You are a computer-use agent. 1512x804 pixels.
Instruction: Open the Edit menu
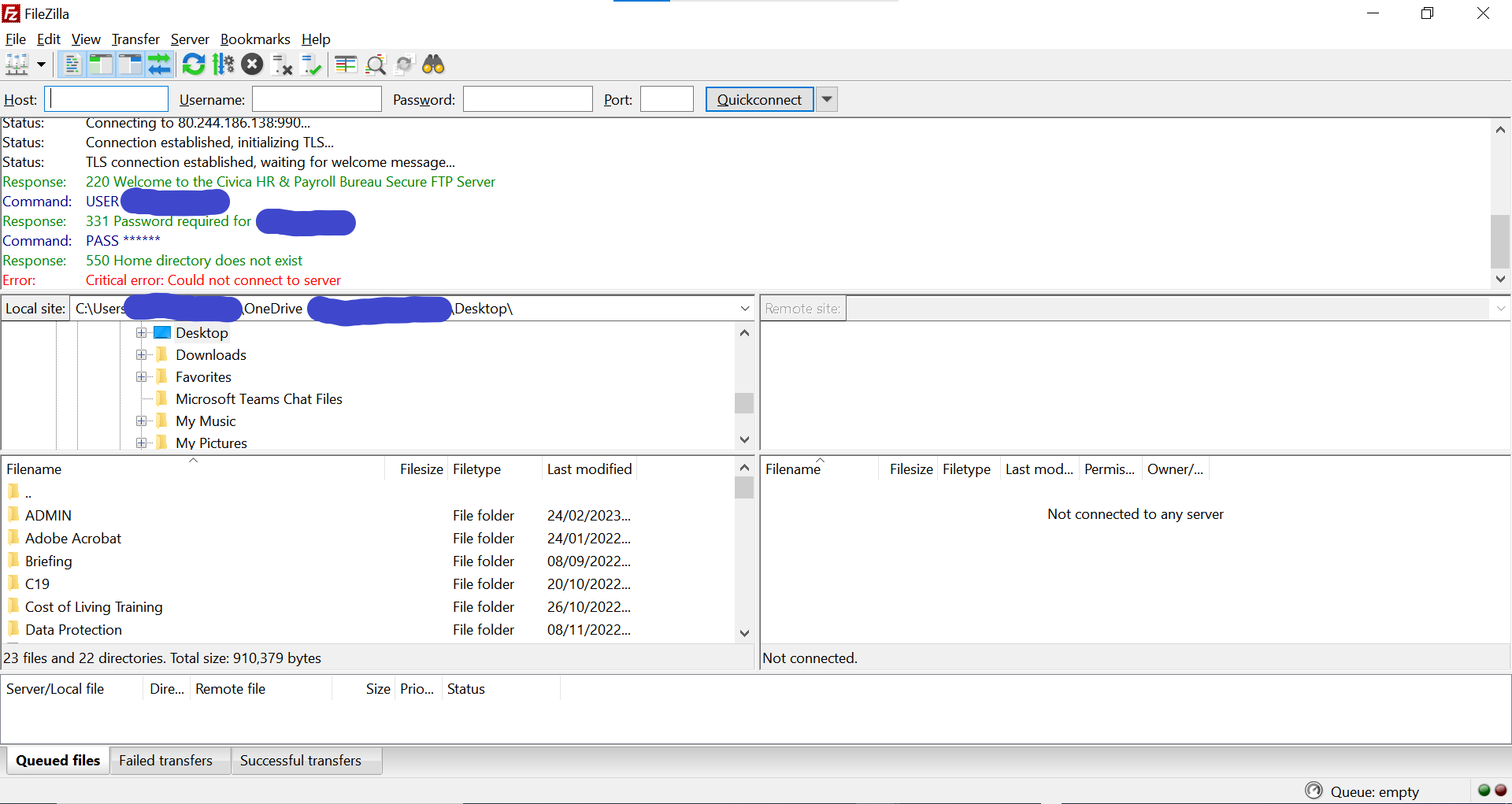click(x=49, y=39)
